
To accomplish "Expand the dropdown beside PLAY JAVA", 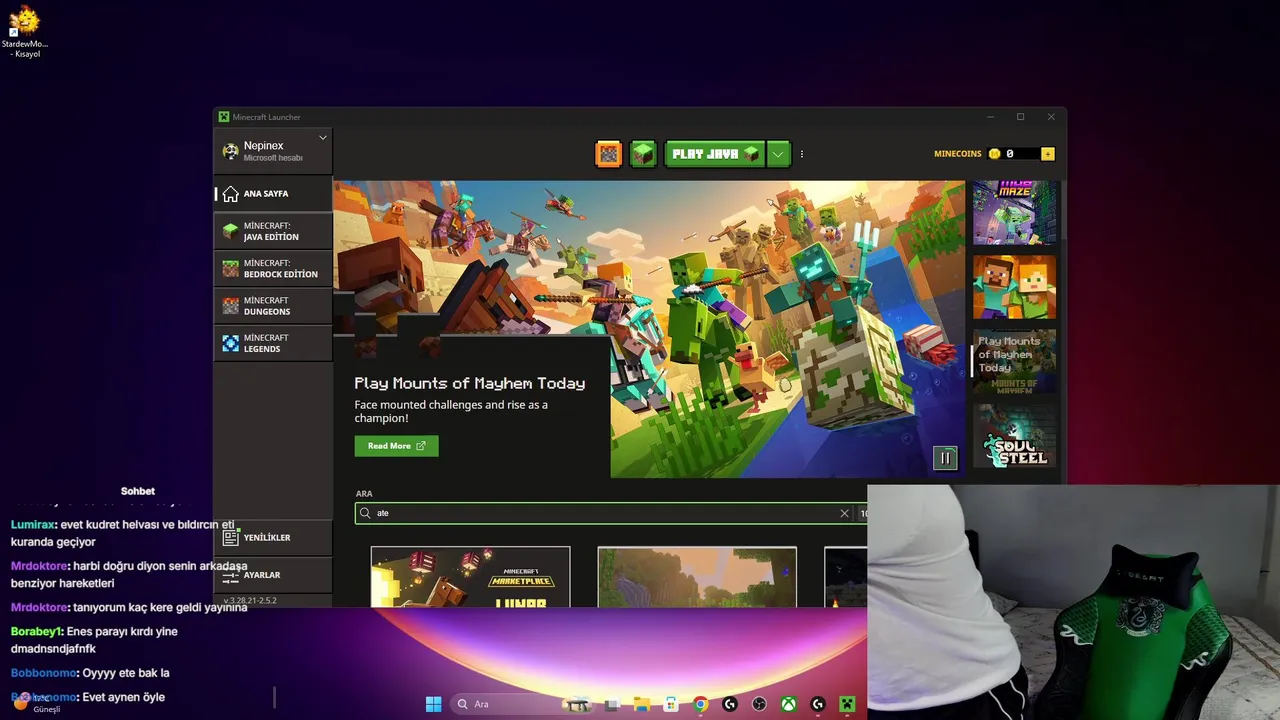I will tap(779, 154).
